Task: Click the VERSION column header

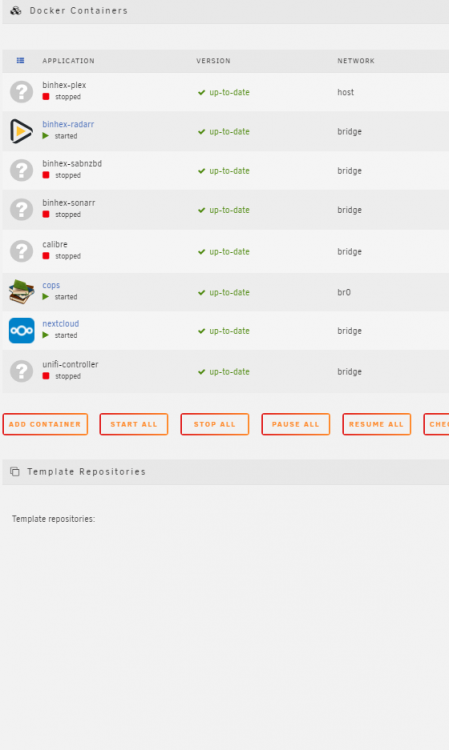Action: tap(213, 61)
